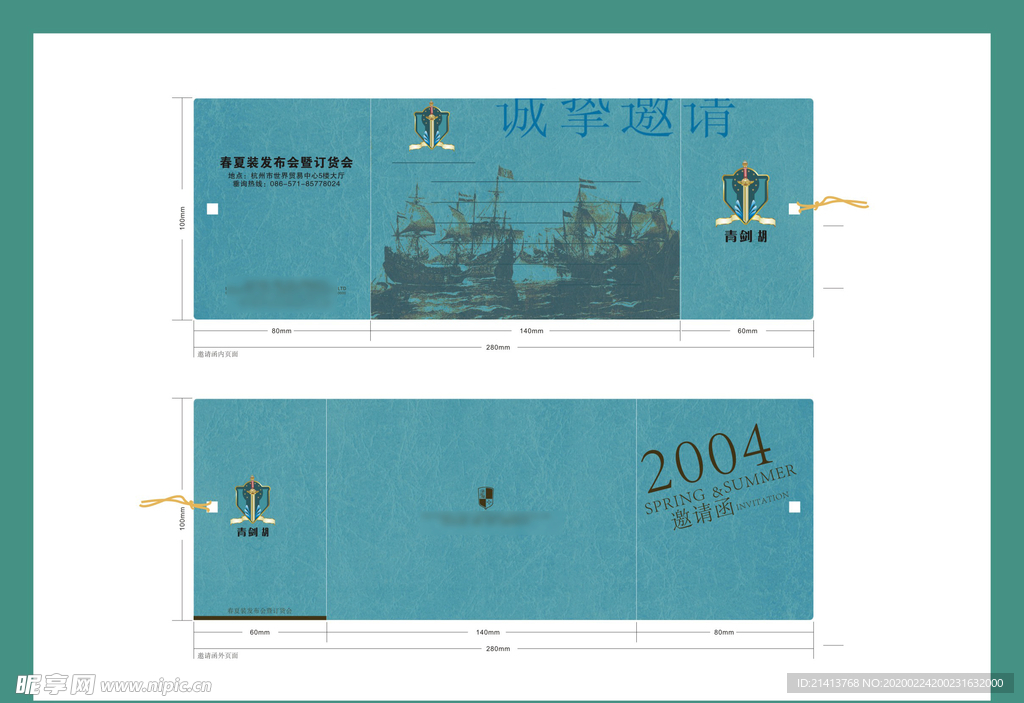Select the gold tassel string on the inner page
Viewport: 1024px width, 703px height.
point(833,204)
